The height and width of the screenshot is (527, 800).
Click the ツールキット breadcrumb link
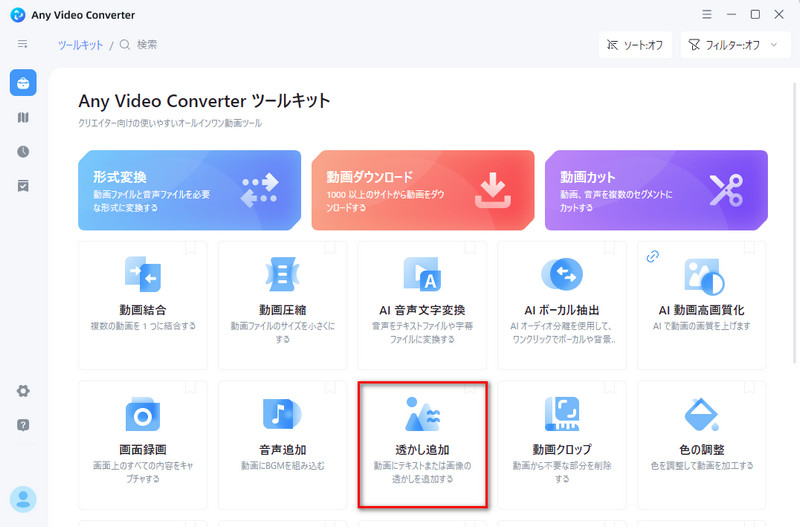pos(80,45)
